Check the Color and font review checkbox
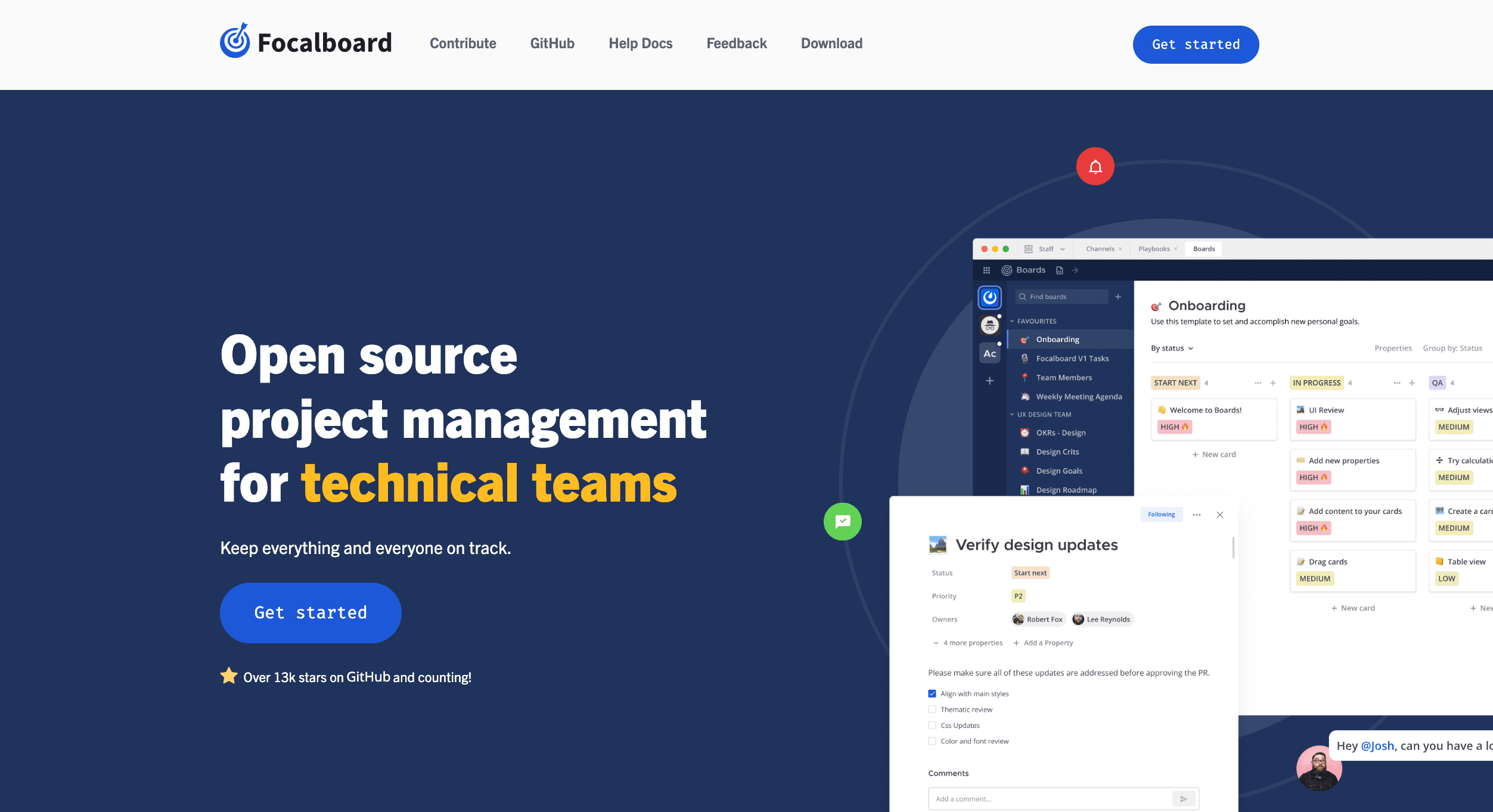 [x=932, y=741]
